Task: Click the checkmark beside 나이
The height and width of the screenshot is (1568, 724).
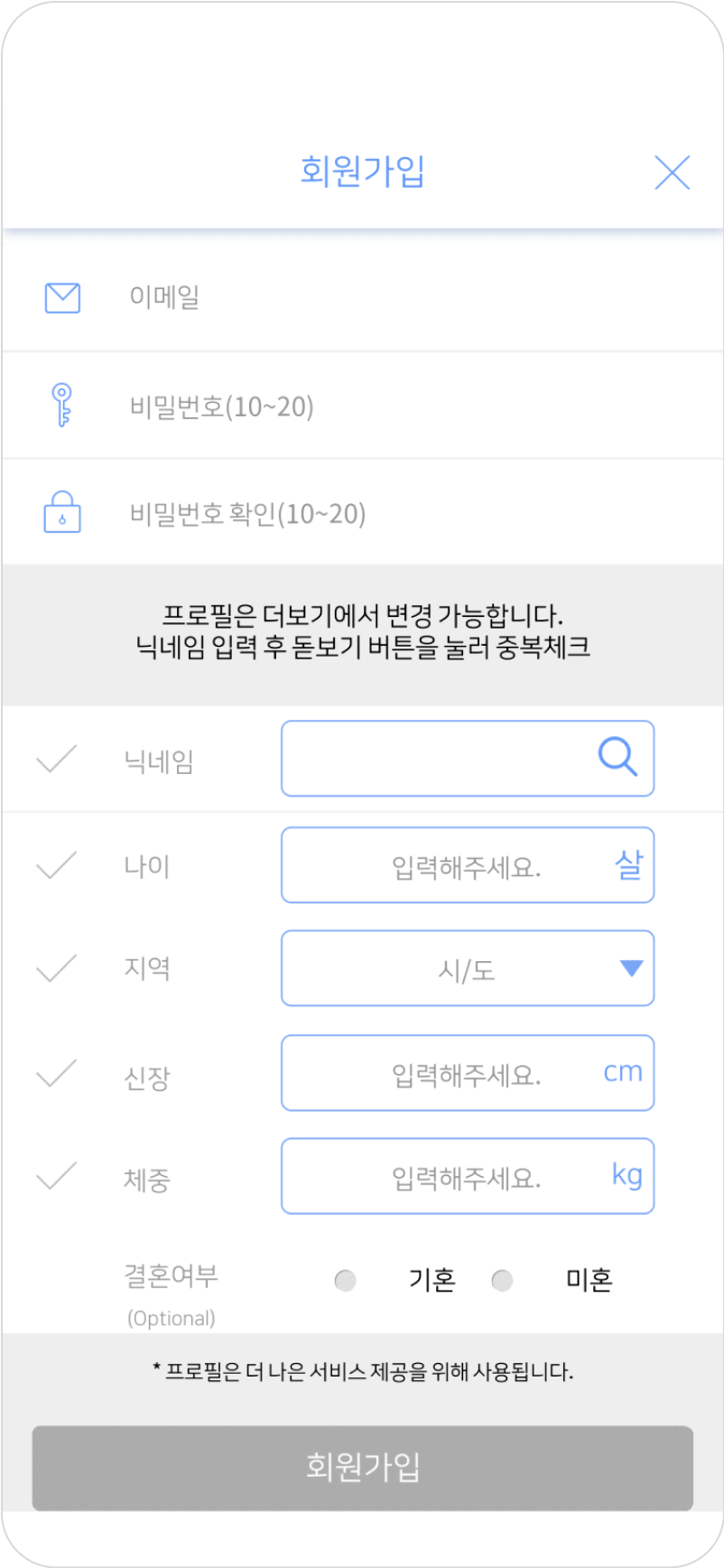Action: point(56,865)
